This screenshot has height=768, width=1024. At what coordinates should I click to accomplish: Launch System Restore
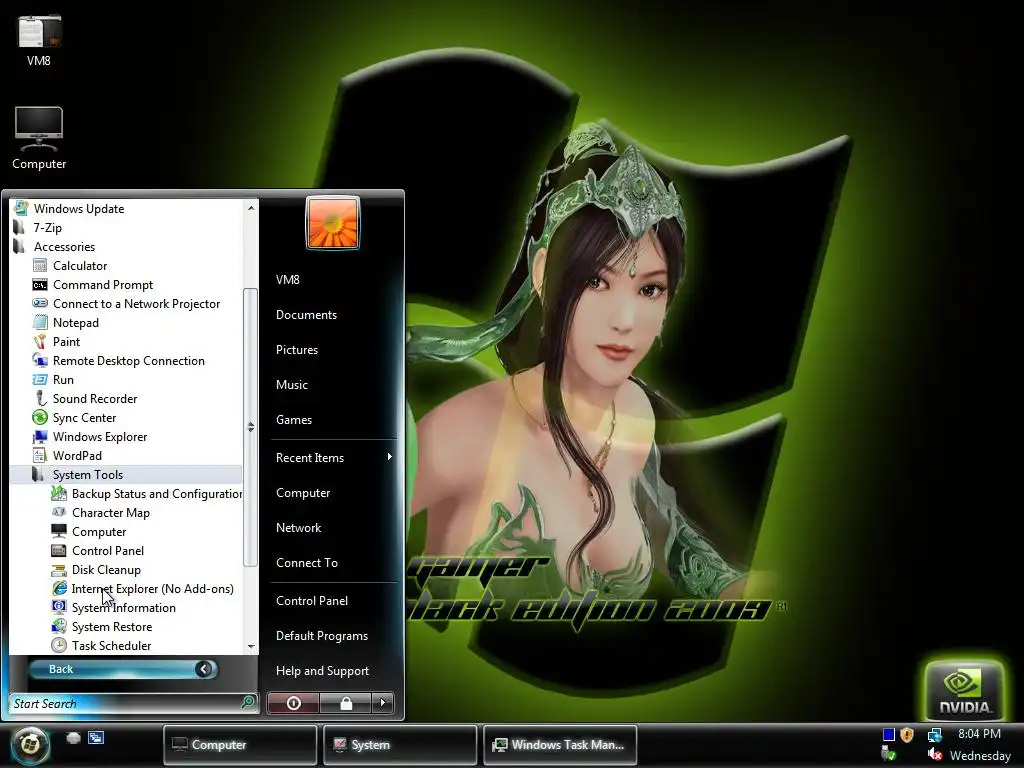[112, 626]
